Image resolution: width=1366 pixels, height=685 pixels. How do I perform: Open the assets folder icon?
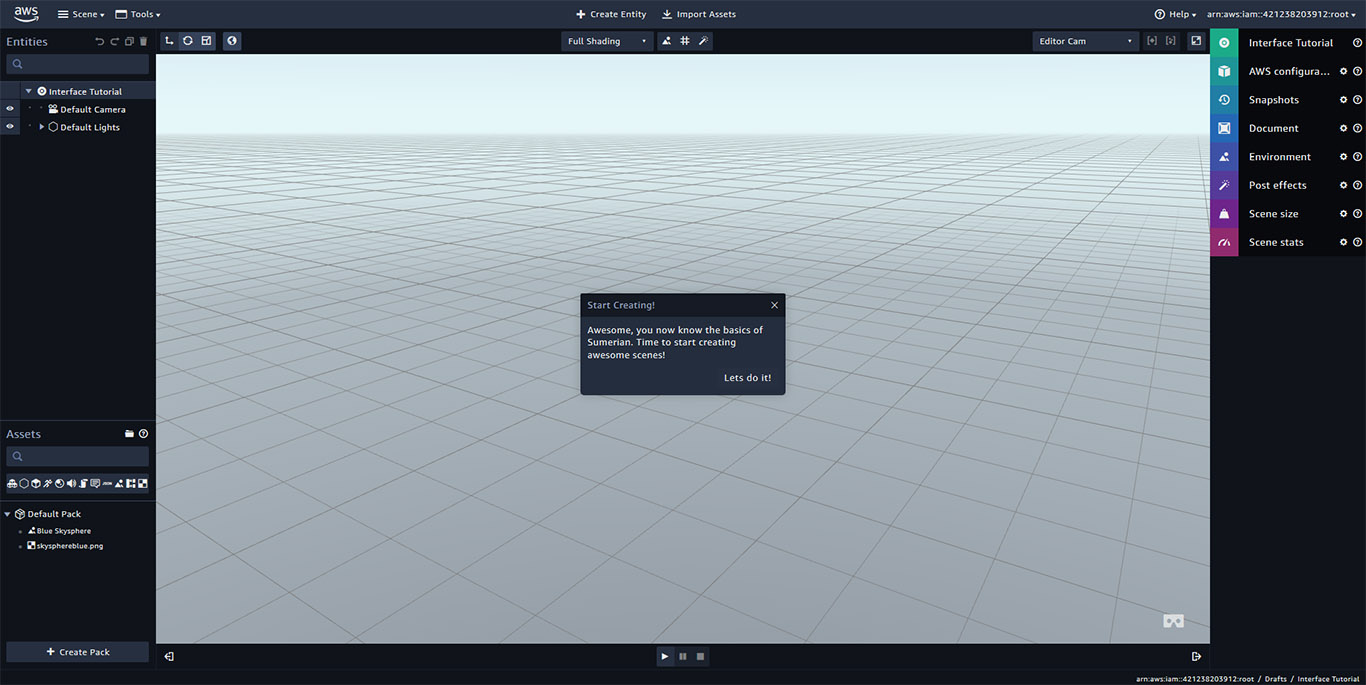129,434
